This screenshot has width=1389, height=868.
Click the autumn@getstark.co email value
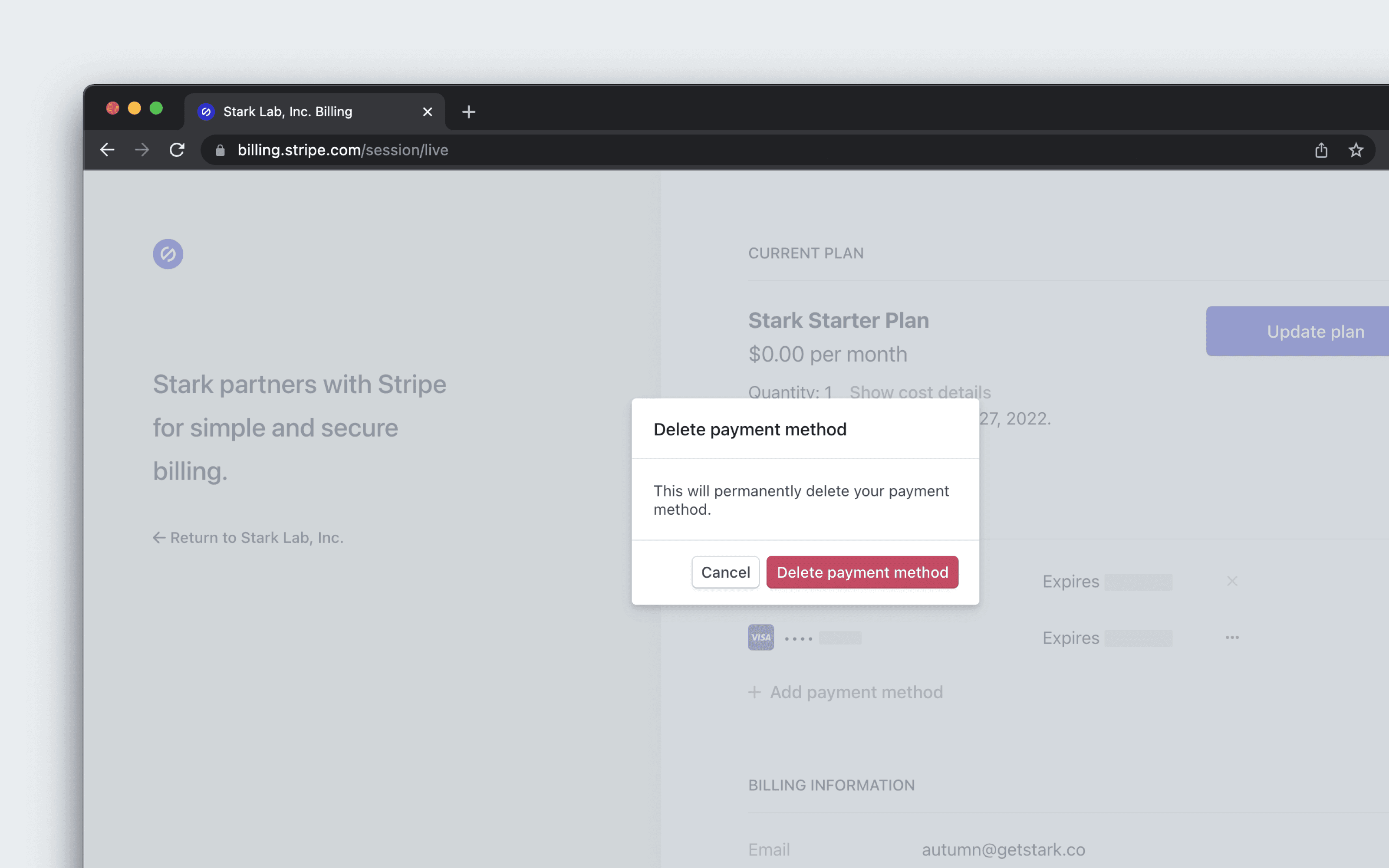[x=1003, y=850]
